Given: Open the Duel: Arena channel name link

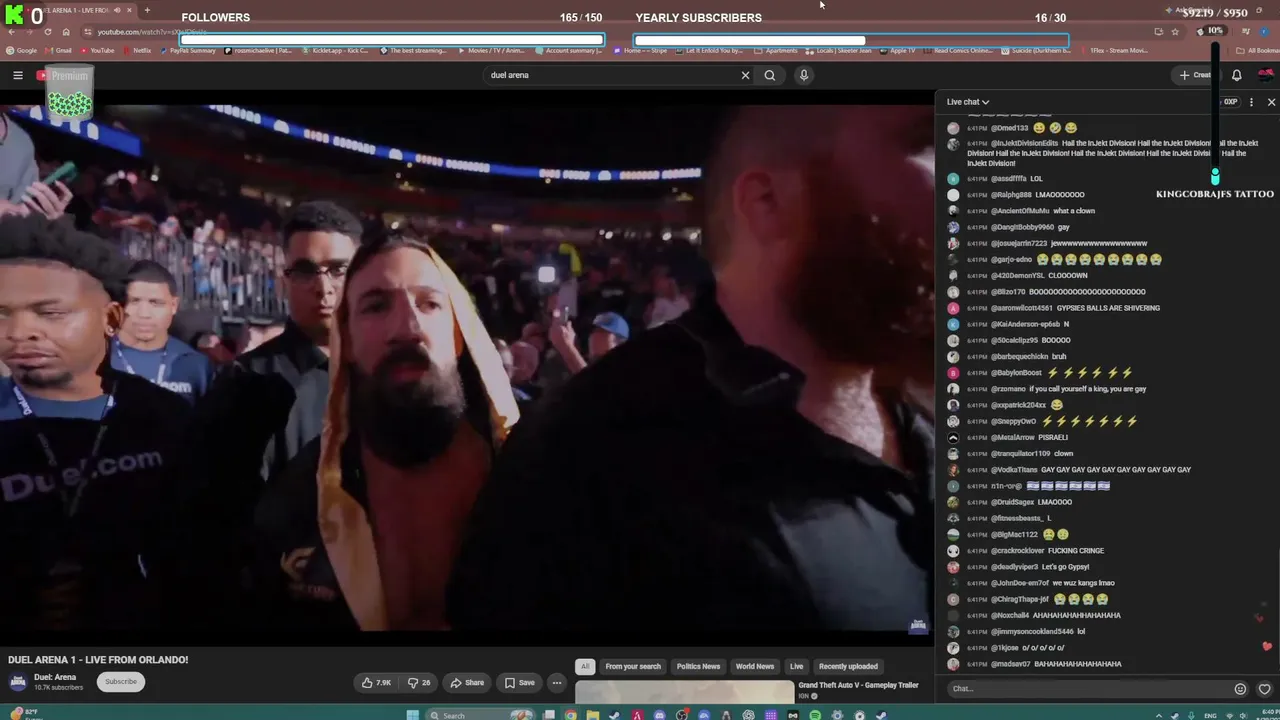Looking at the screenshot, I should (x=55, y=677).
